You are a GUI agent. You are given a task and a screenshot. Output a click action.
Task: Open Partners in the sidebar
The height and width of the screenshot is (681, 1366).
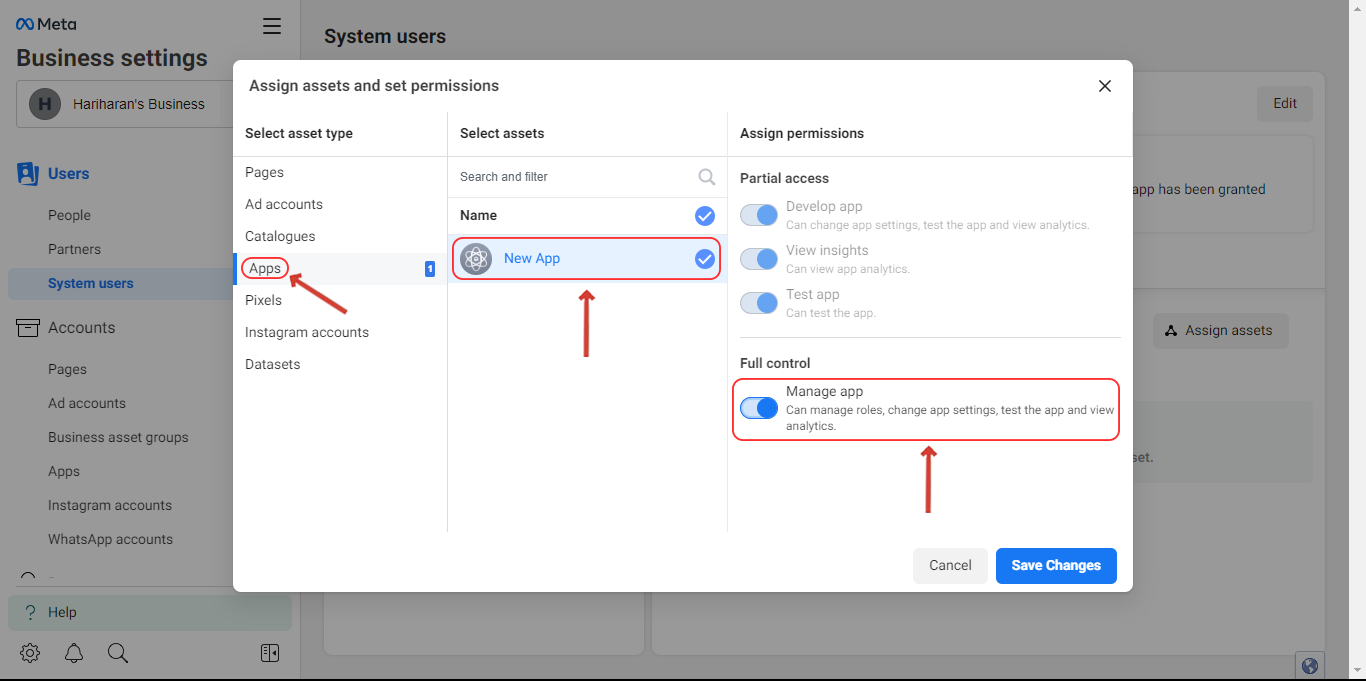click(x=74, y=249)
